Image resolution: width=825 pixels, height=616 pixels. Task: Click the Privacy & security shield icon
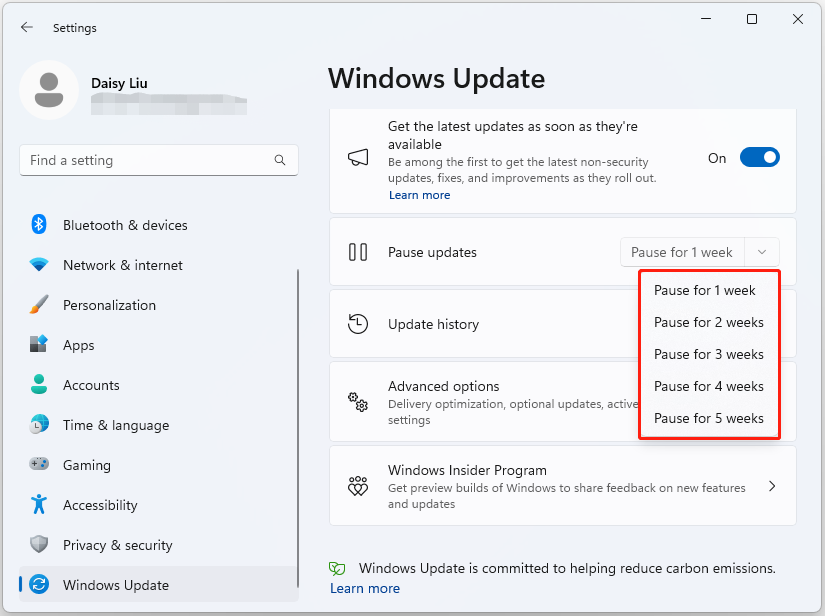pos(39,544)
